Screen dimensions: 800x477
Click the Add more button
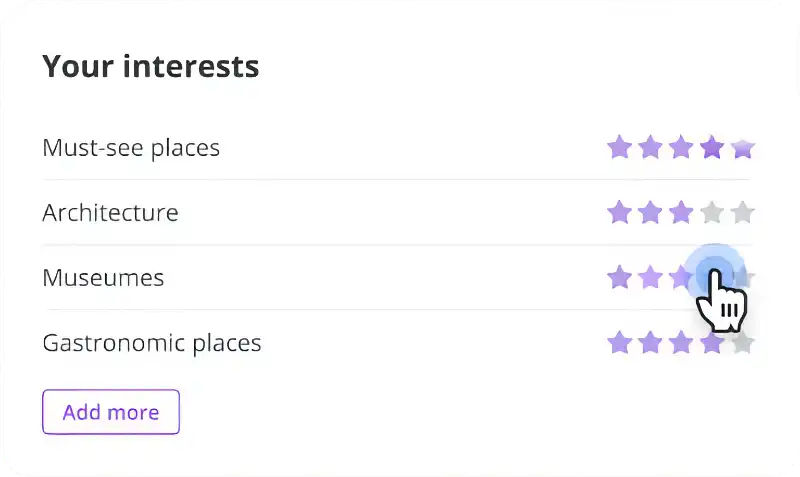coord(111,412)
